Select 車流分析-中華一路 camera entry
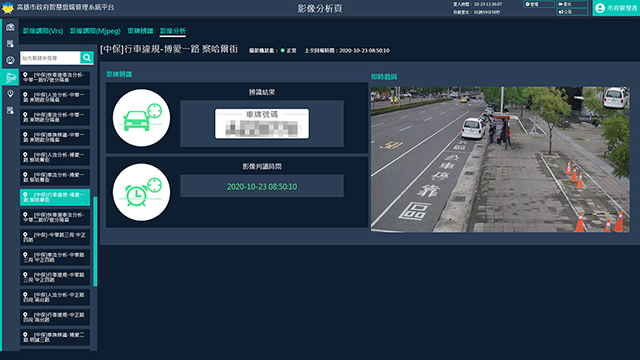Screen dimensions: 640x360 pyautogui.click(x=55, y=118)
